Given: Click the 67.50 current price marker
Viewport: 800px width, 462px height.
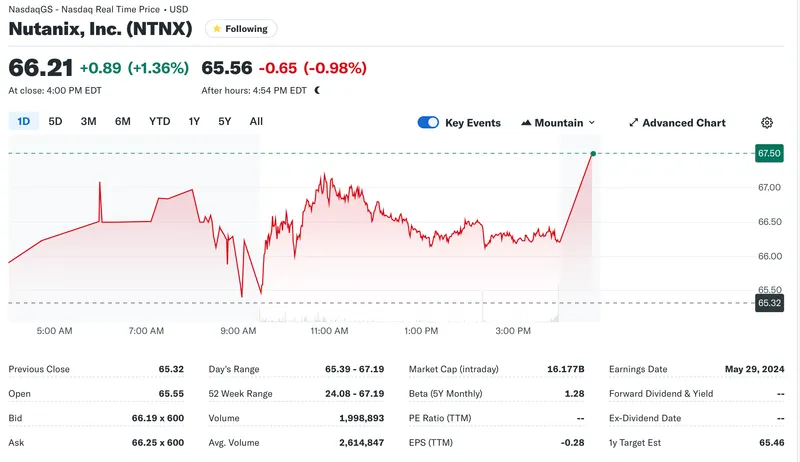Looking at the screenshot, I should click(x=769, y=154).
